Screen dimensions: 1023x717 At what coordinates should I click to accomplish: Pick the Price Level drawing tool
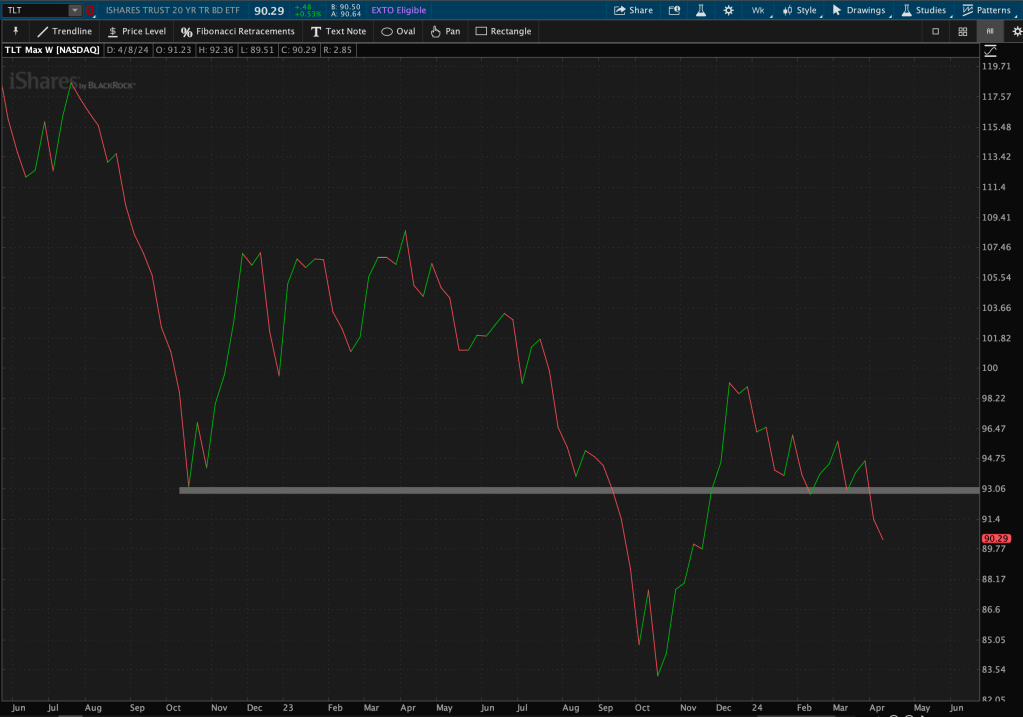[x=136, y=31]
